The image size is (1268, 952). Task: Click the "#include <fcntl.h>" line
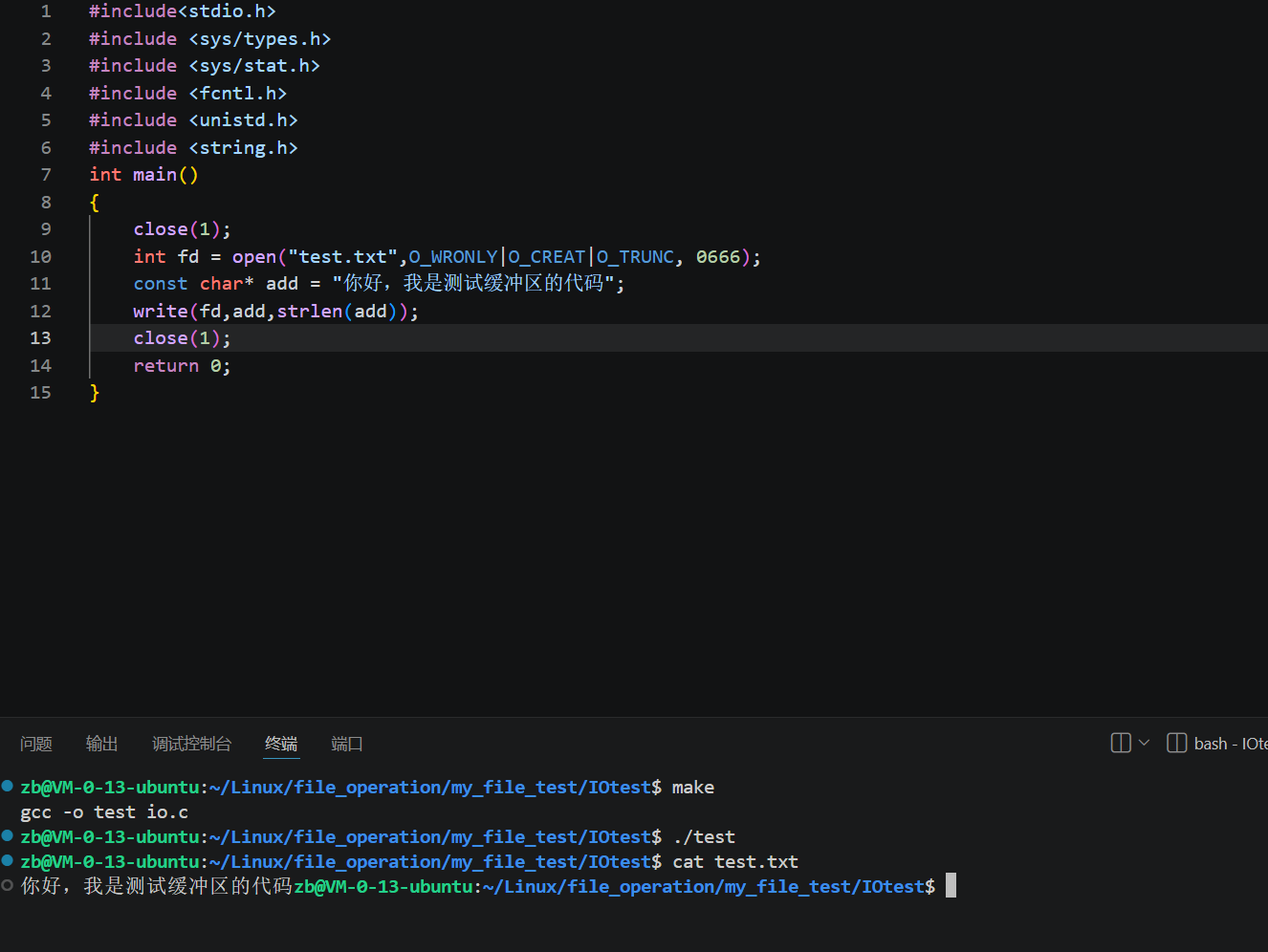tap(188, 94)
